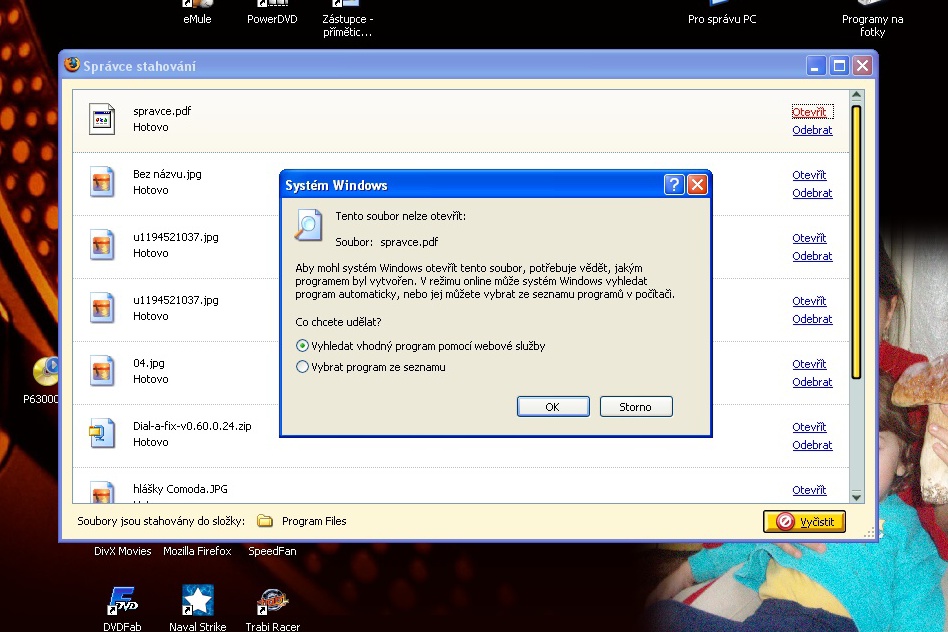Select the Mozilla Firefox desktop label
This screenshot has width=948, height=632.
click(197, 551)
